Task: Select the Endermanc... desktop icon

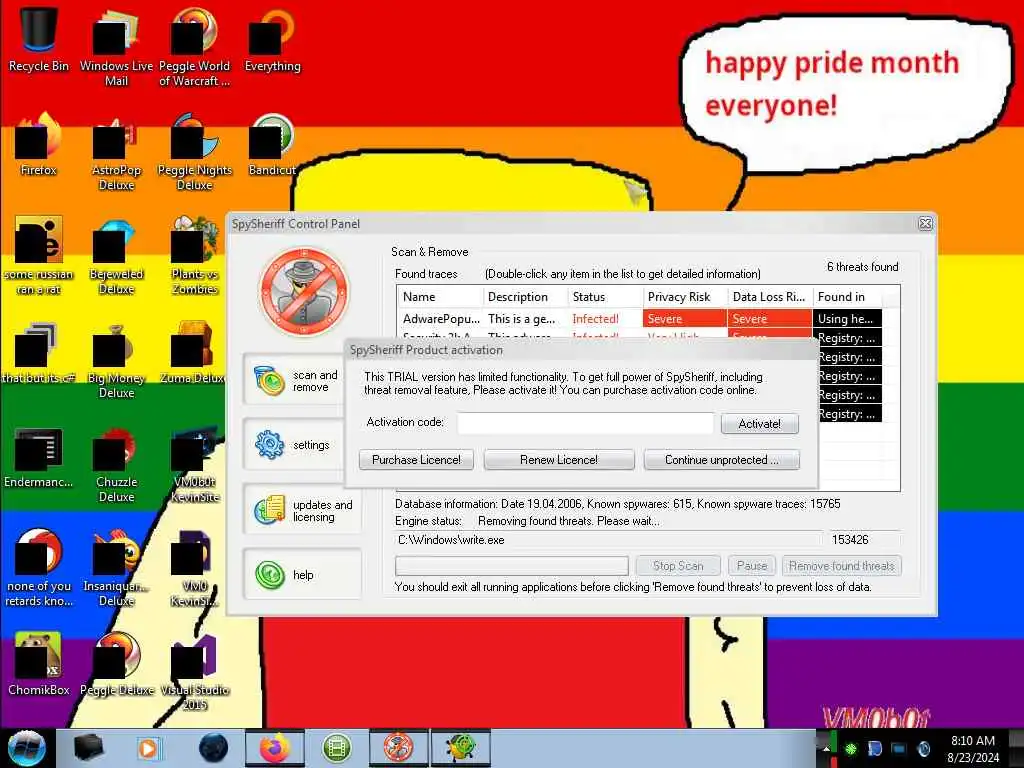Action: [39, 457]
